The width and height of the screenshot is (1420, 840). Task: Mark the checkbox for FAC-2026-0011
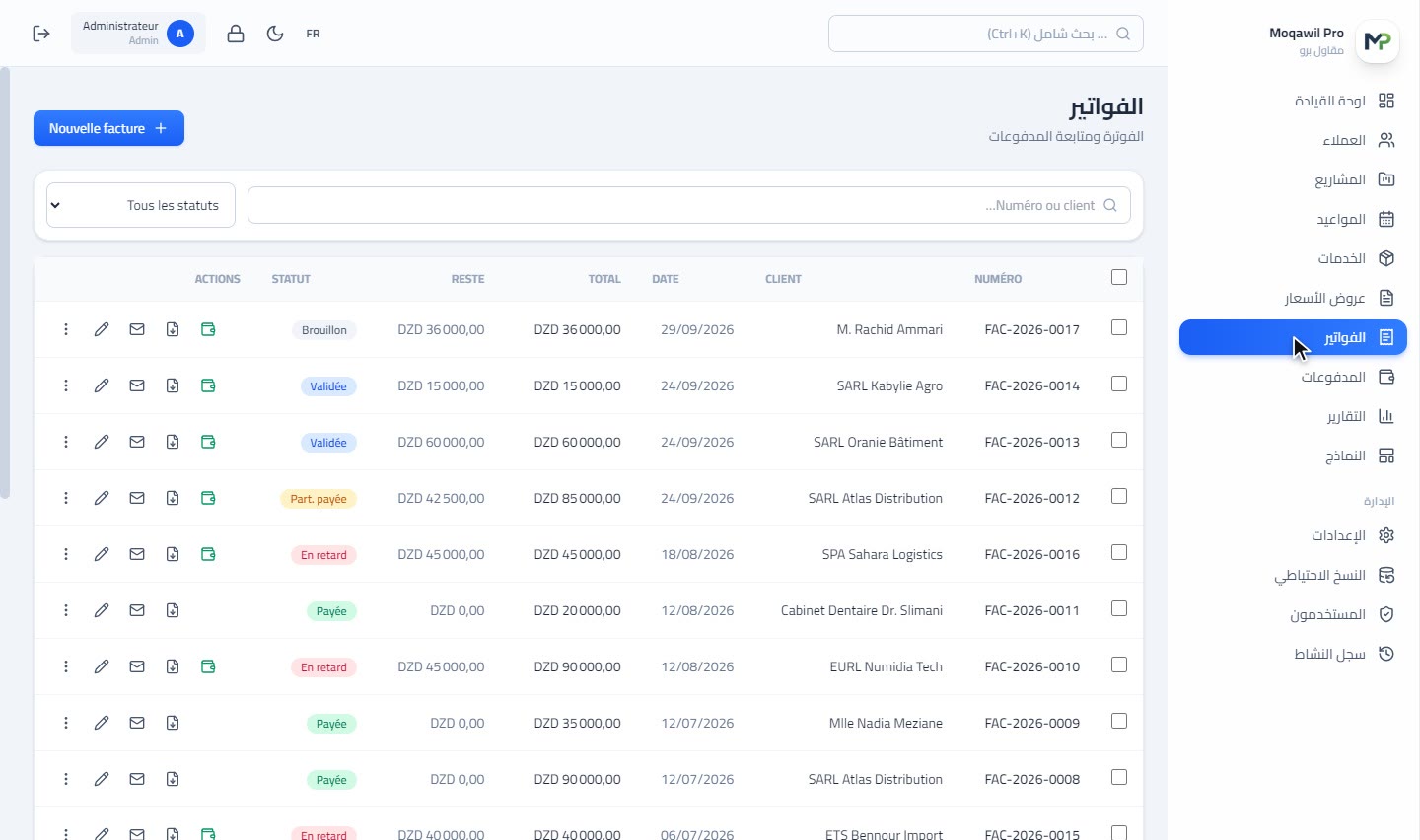pos(1119,608)
